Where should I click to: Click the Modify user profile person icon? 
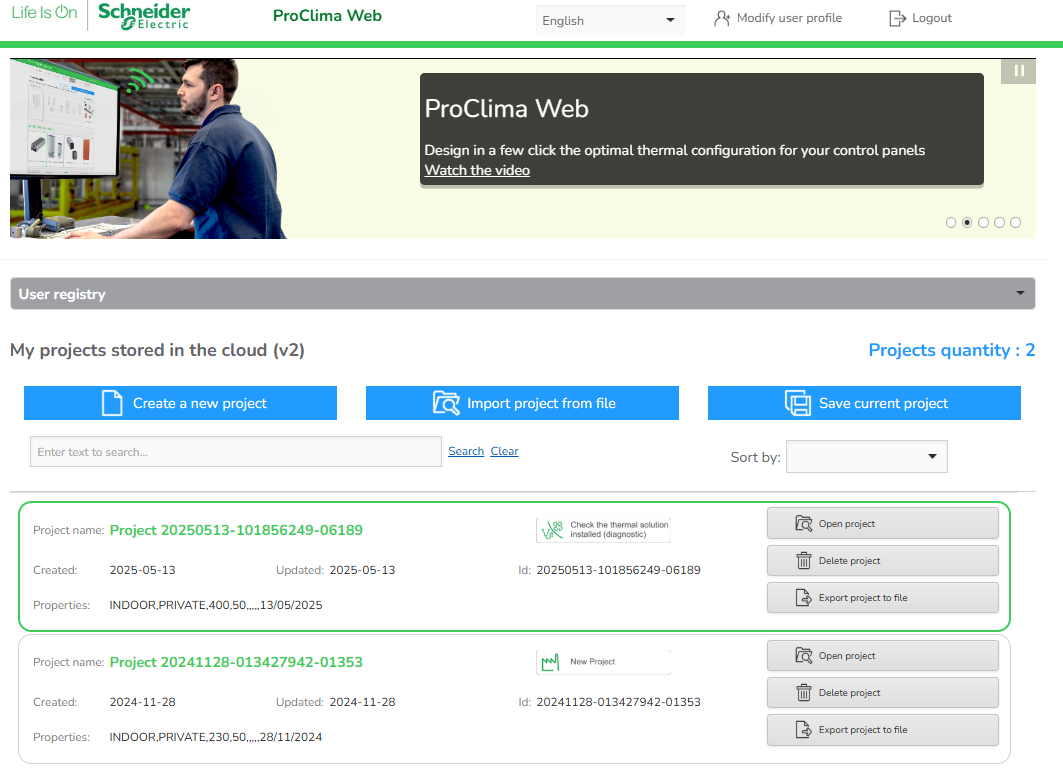(722, 18)
